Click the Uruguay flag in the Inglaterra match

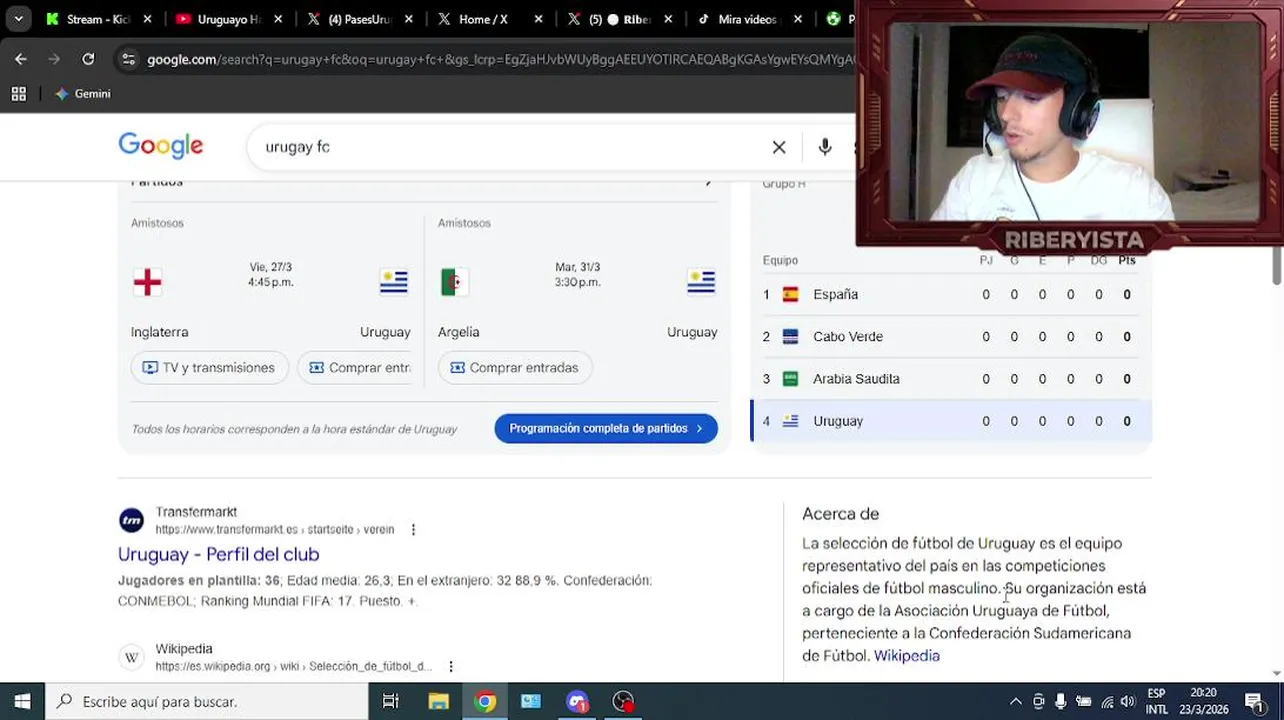point(394,282)
